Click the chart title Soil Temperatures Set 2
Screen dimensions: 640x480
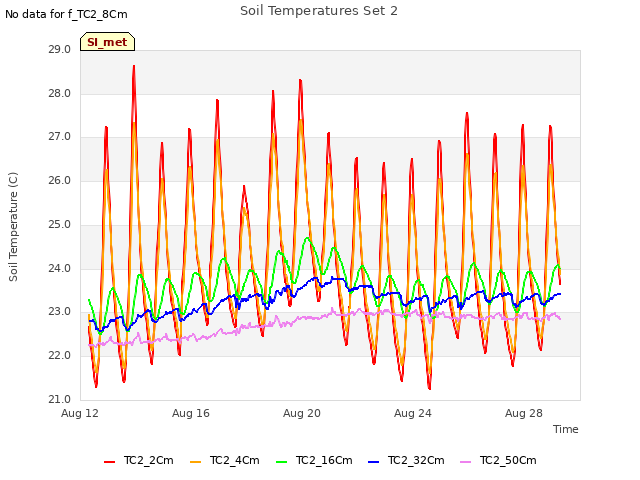pyautogui.click(x=319, y=11)
